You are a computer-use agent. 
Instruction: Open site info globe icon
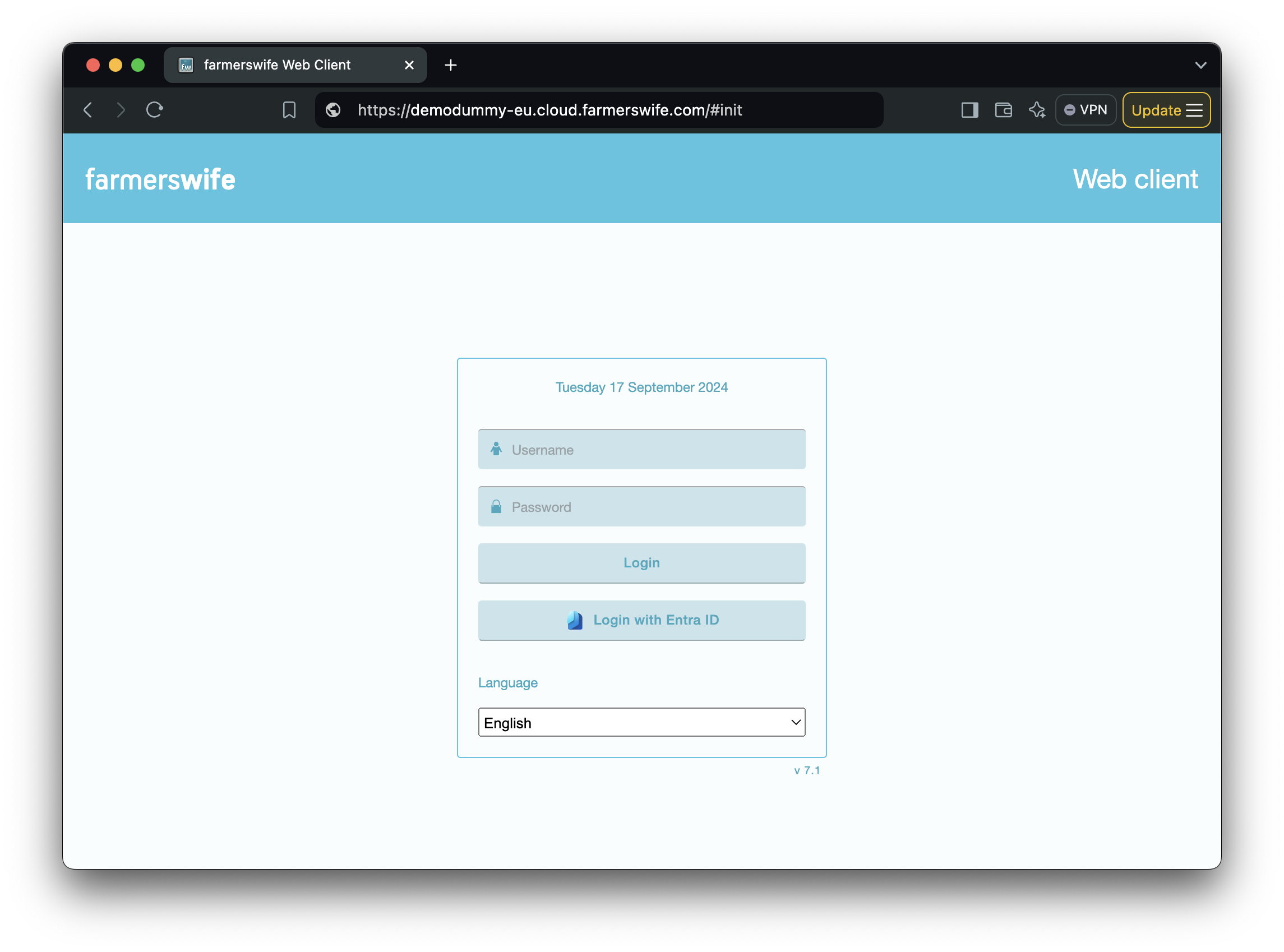[x=333, y=109]
